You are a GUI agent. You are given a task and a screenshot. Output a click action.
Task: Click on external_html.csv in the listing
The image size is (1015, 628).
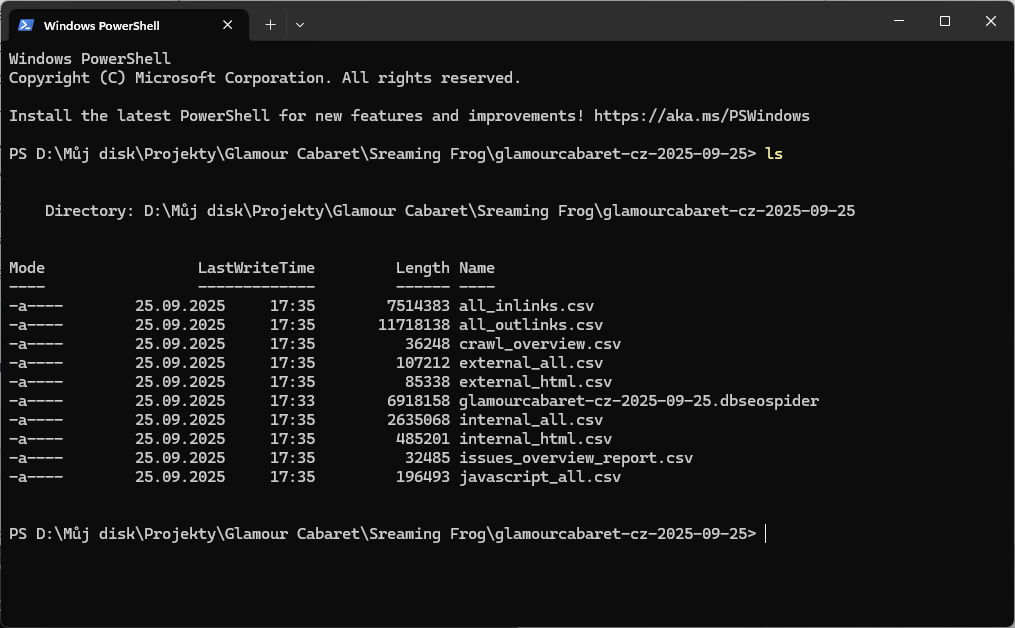pyautogui.click(x=535, y=382)
